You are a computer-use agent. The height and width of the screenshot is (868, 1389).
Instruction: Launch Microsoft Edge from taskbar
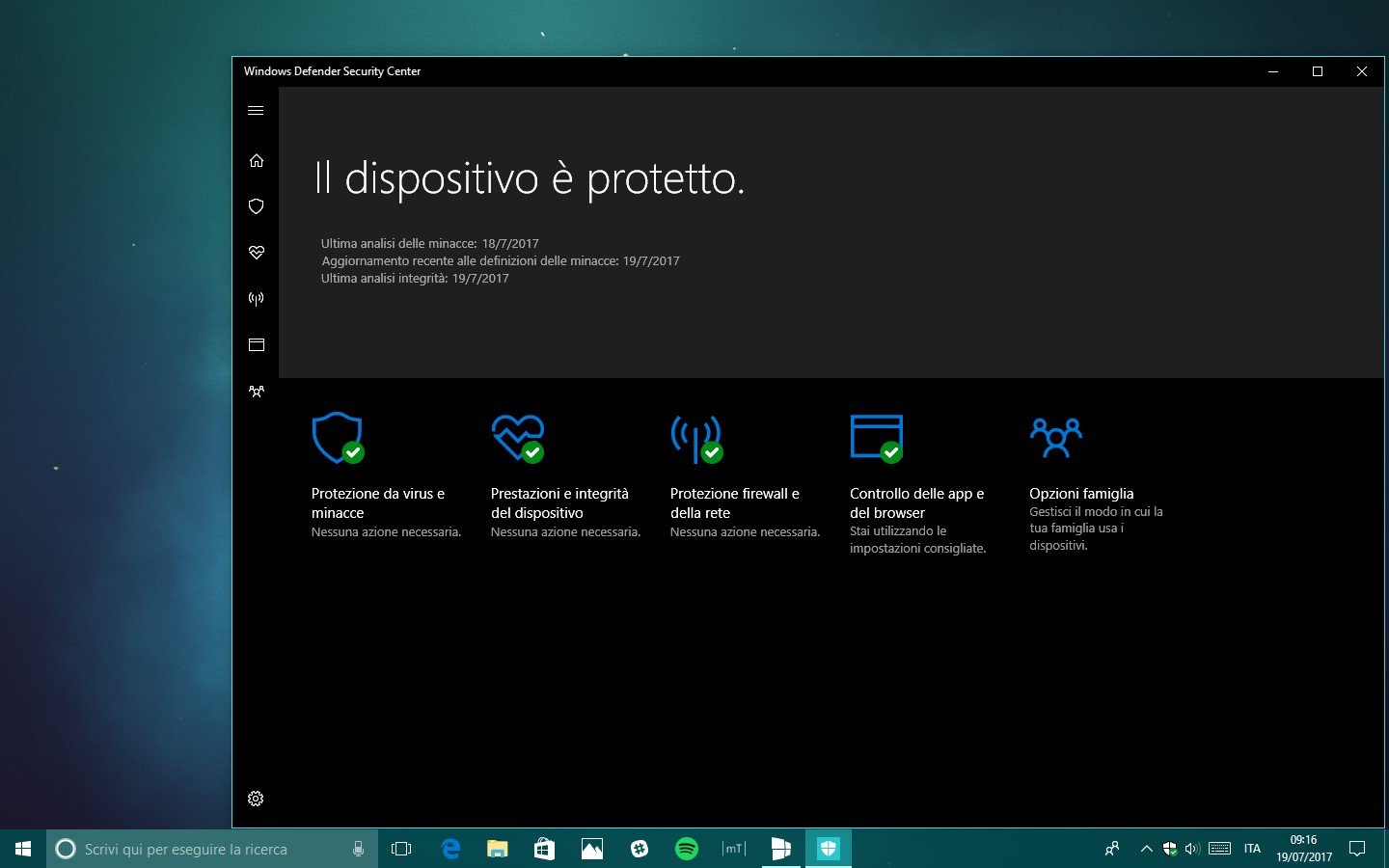(450, 849)
